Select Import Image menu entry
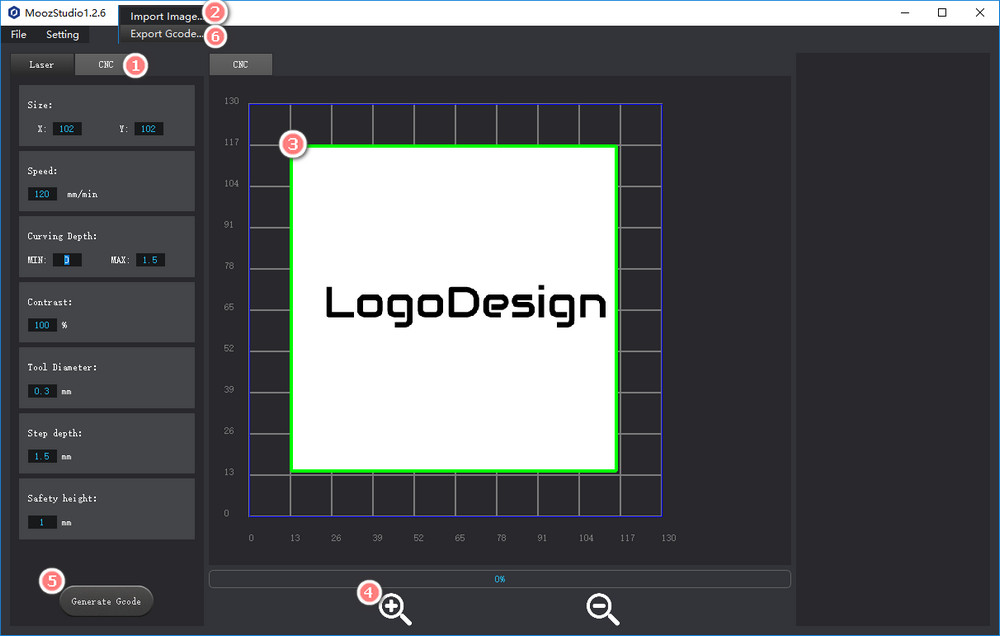1000x636 pixels. pos(166,17)
